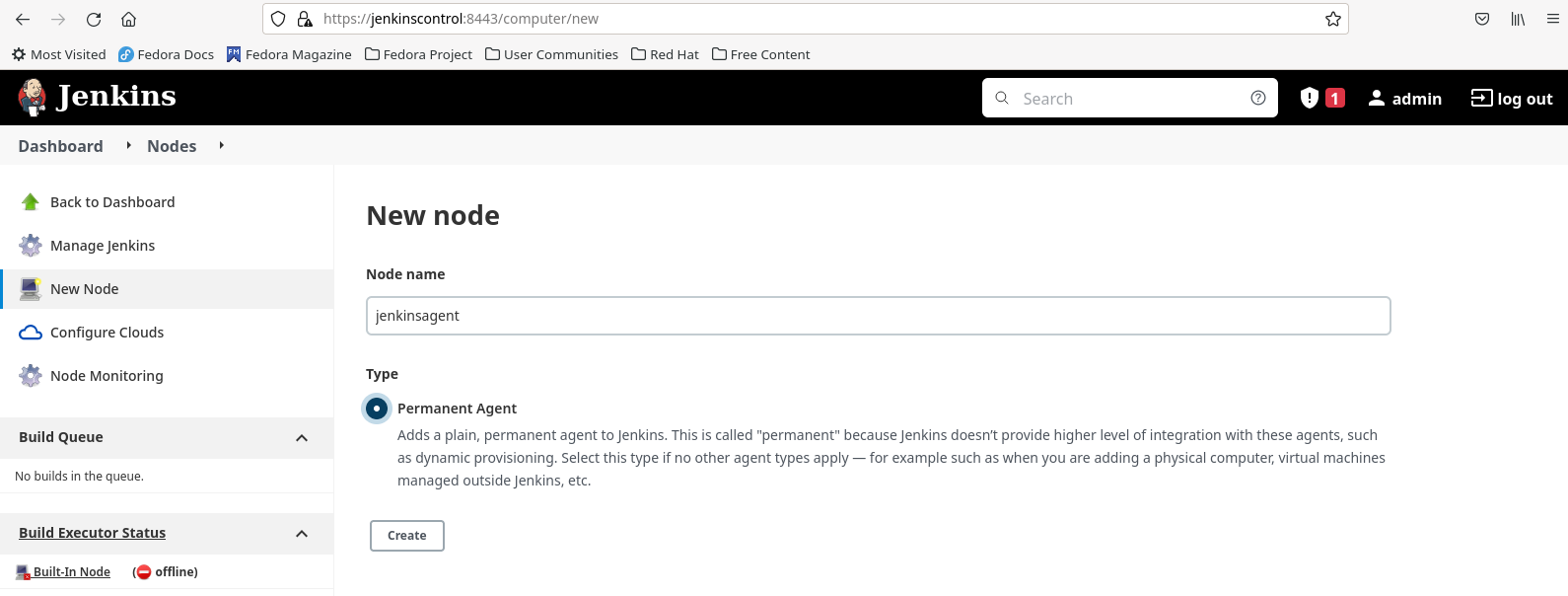This screenshot has height=596, width=1568.
Task: Open the Firefox hamburger menu
Action: tap(1552, 19)
